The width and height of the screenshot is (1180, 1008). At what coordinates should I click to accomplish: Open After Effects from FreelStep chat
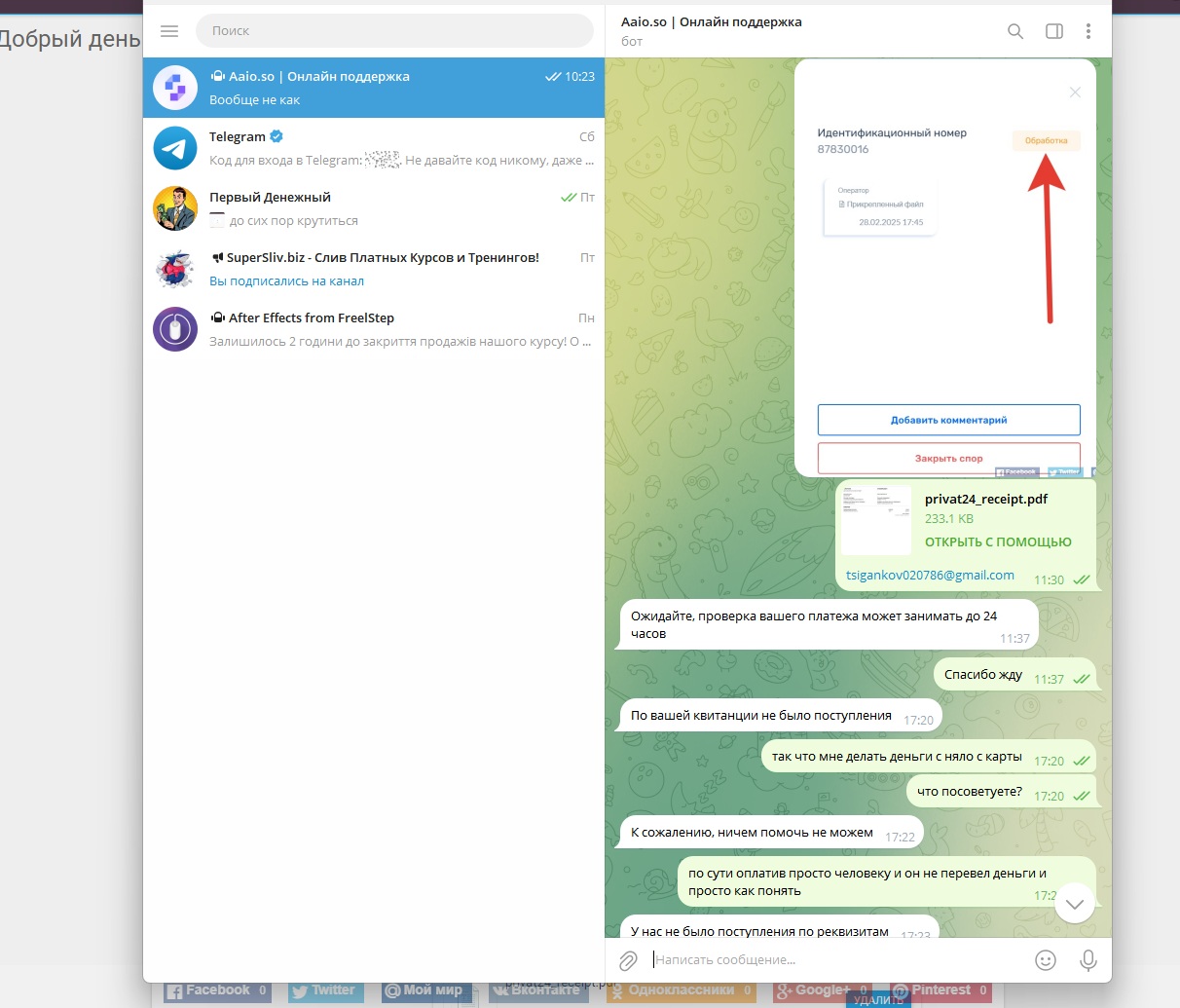[374, 329]
